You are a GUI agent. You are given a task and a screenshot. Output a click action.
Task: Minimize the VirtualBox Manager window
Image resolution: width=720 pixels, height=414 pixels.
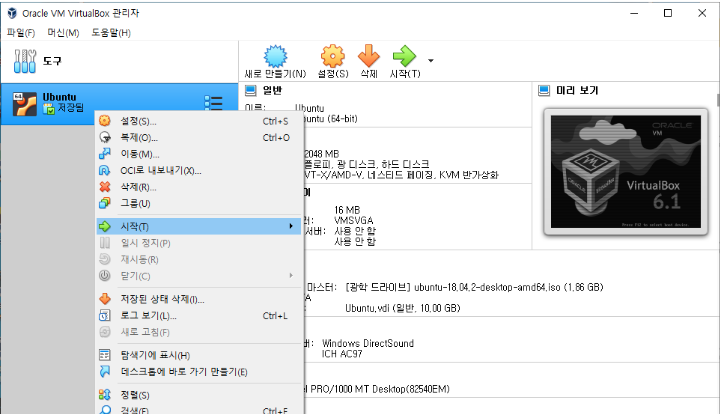click(x=634, y=13)
